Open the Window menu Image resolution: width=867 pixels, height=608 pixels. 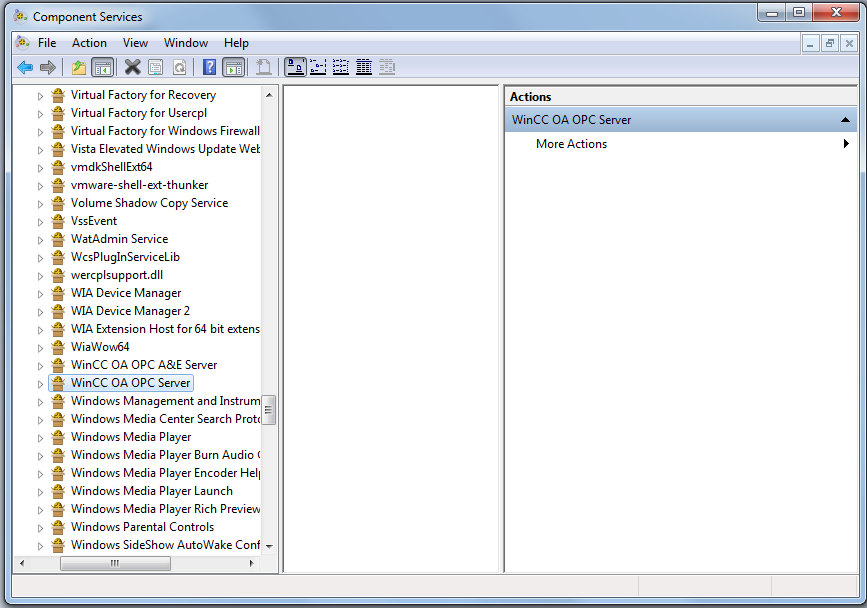(186, 43)
